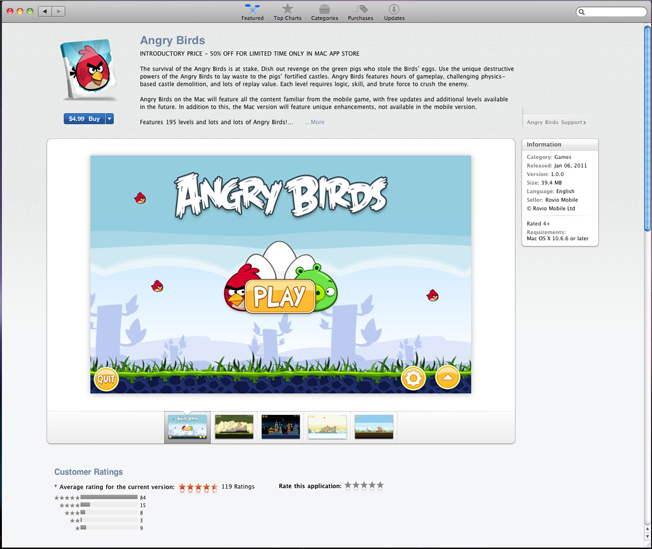The image size is (652, 549).
Task: Click the vertical scrollbar thumb
Action: click(647, 128)
